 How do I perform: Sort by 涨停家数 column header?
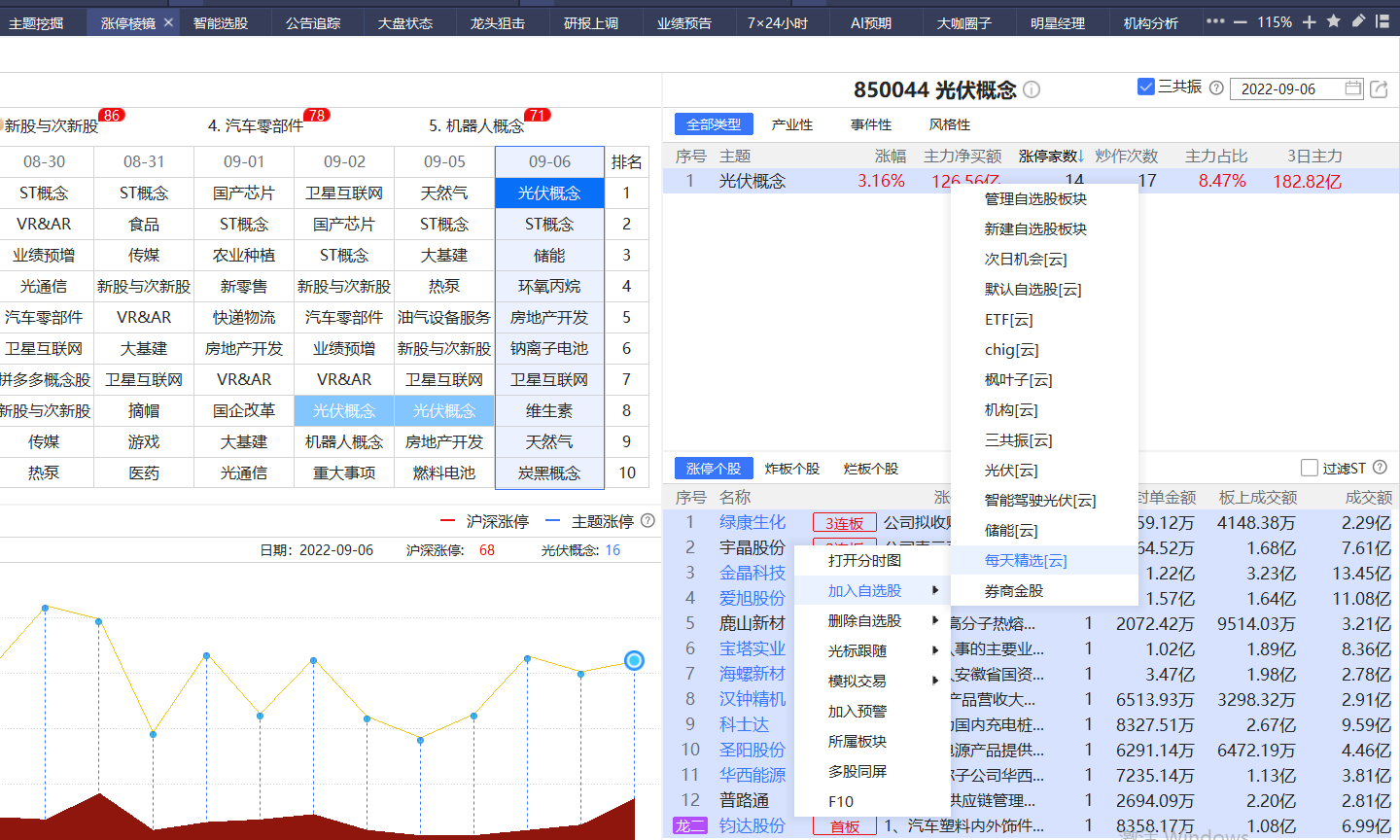[1051, 156]
